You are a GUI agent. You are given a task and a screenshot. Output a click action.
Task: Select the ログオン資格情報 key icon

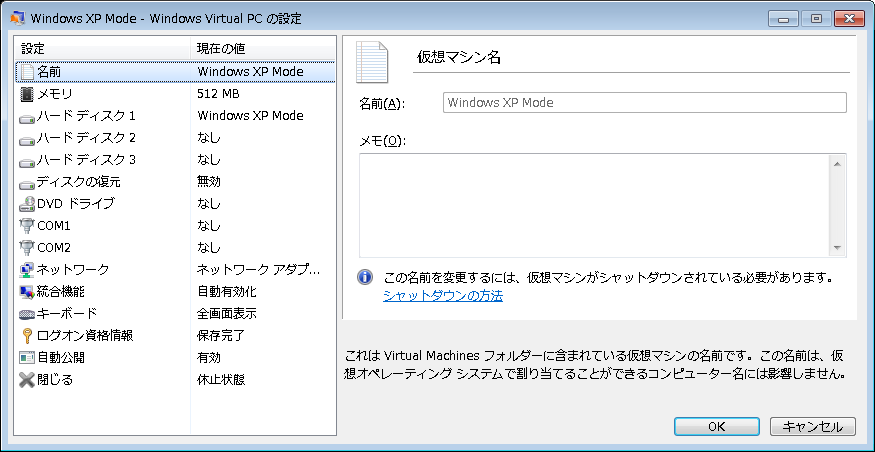coord(26,336)
